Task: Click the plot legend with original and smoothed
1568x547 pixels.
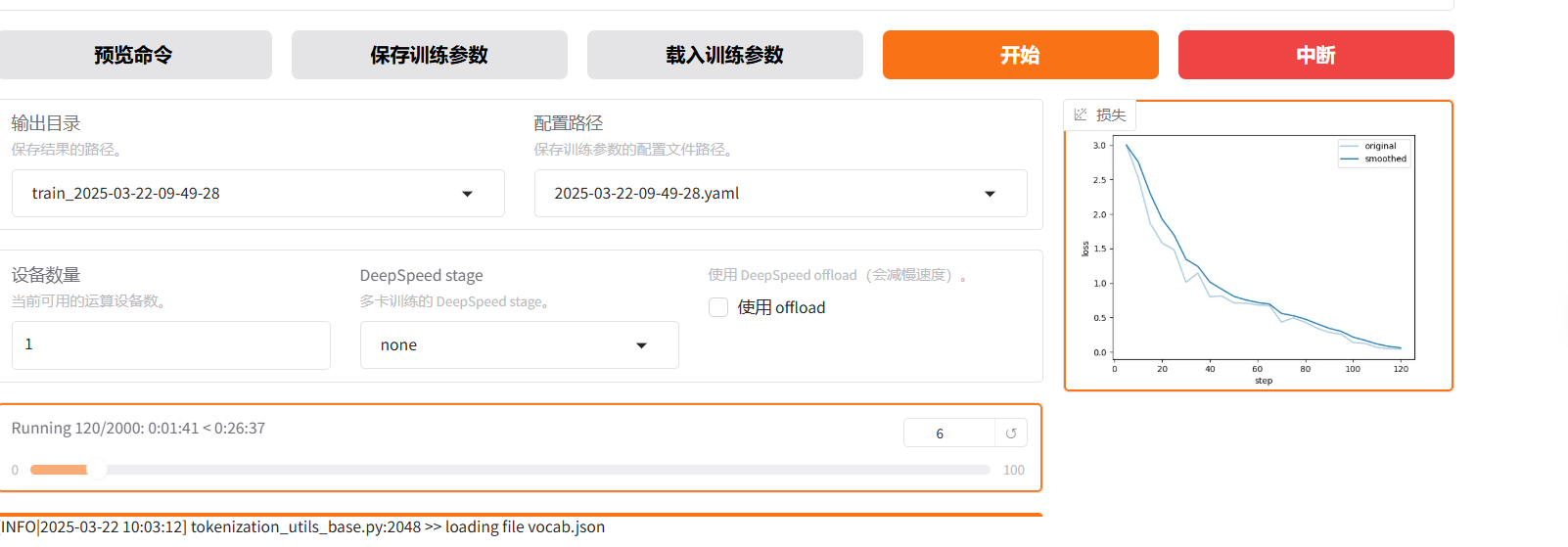Action: pyautogui.click(x=1375, y=153)
